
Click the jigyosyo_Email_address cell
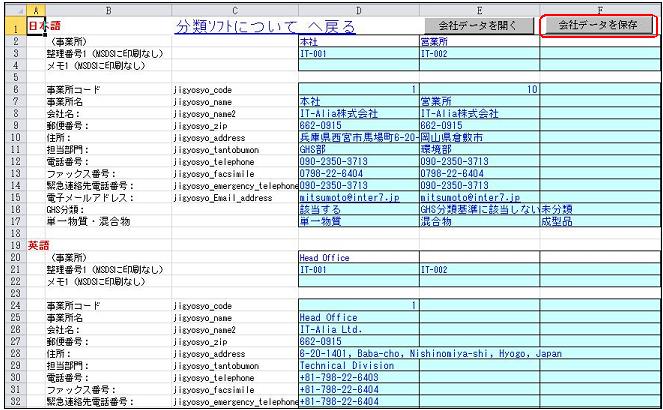(x=235, y=197)
